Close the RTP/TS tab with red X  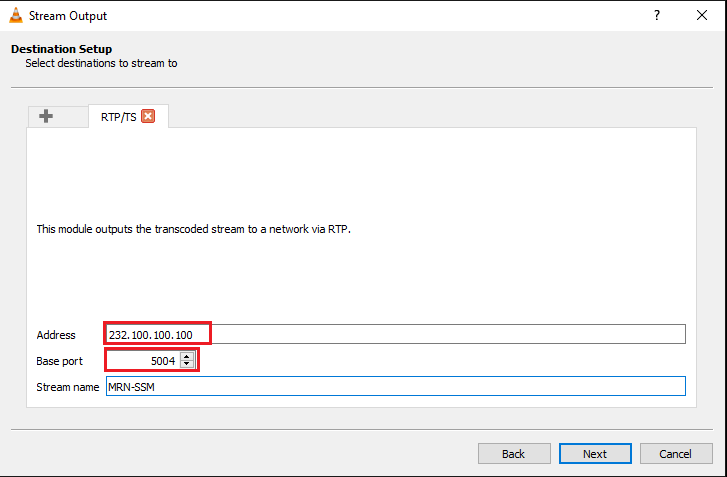click(x=148, y=116)
